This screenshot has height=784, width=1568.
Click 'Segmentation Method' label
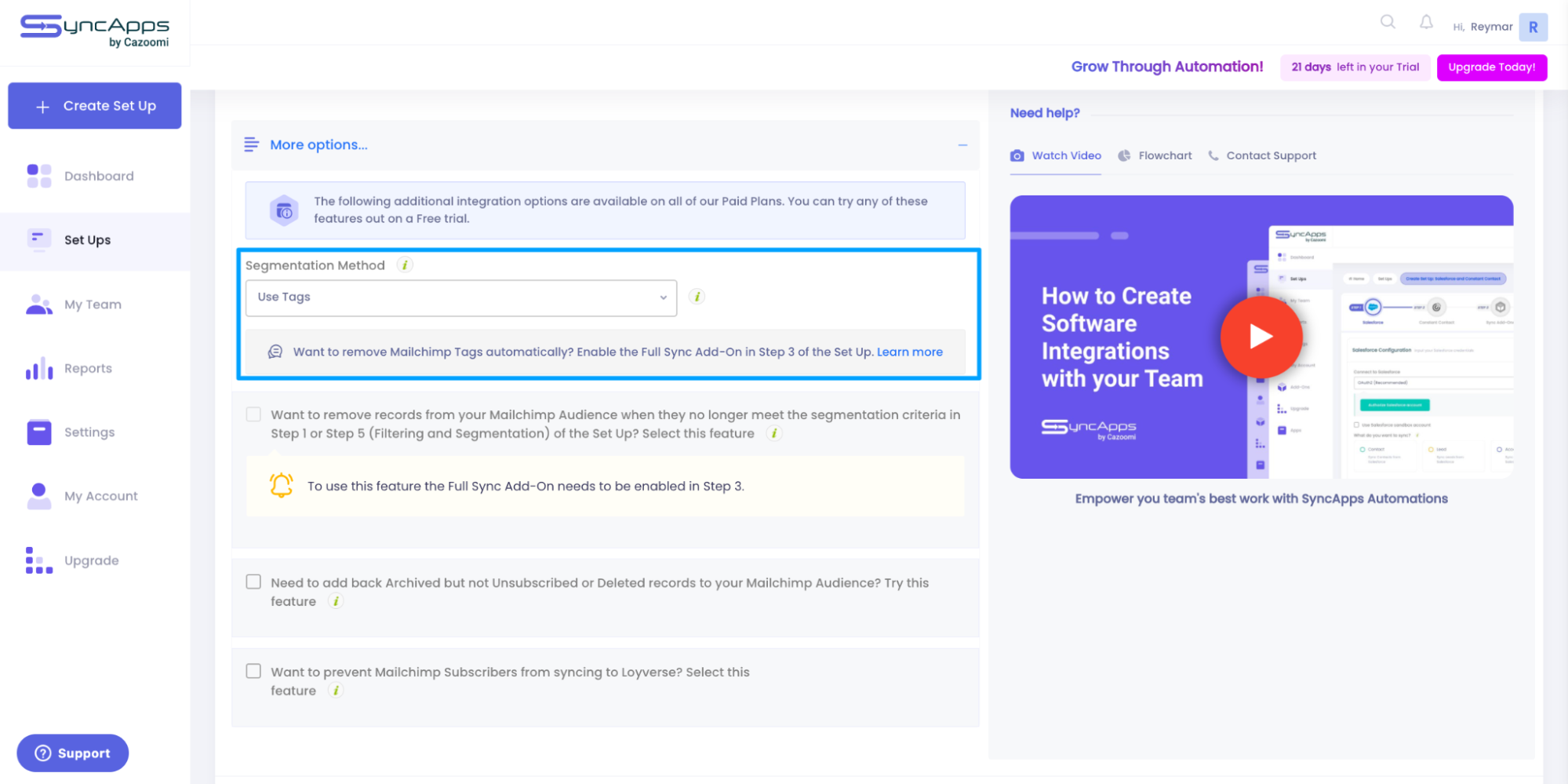[x=315, y=265]
